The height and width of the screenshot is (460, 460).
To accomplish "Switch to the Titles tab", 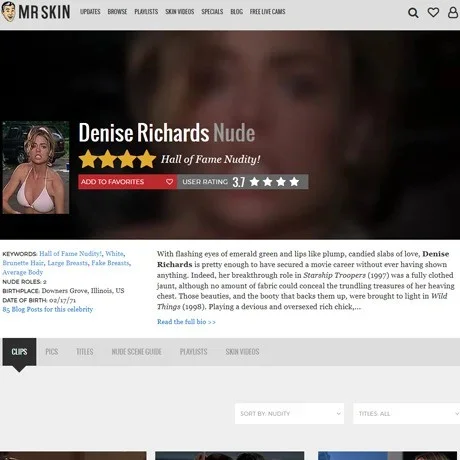I will pyautogui.click(x=85, y=352).
